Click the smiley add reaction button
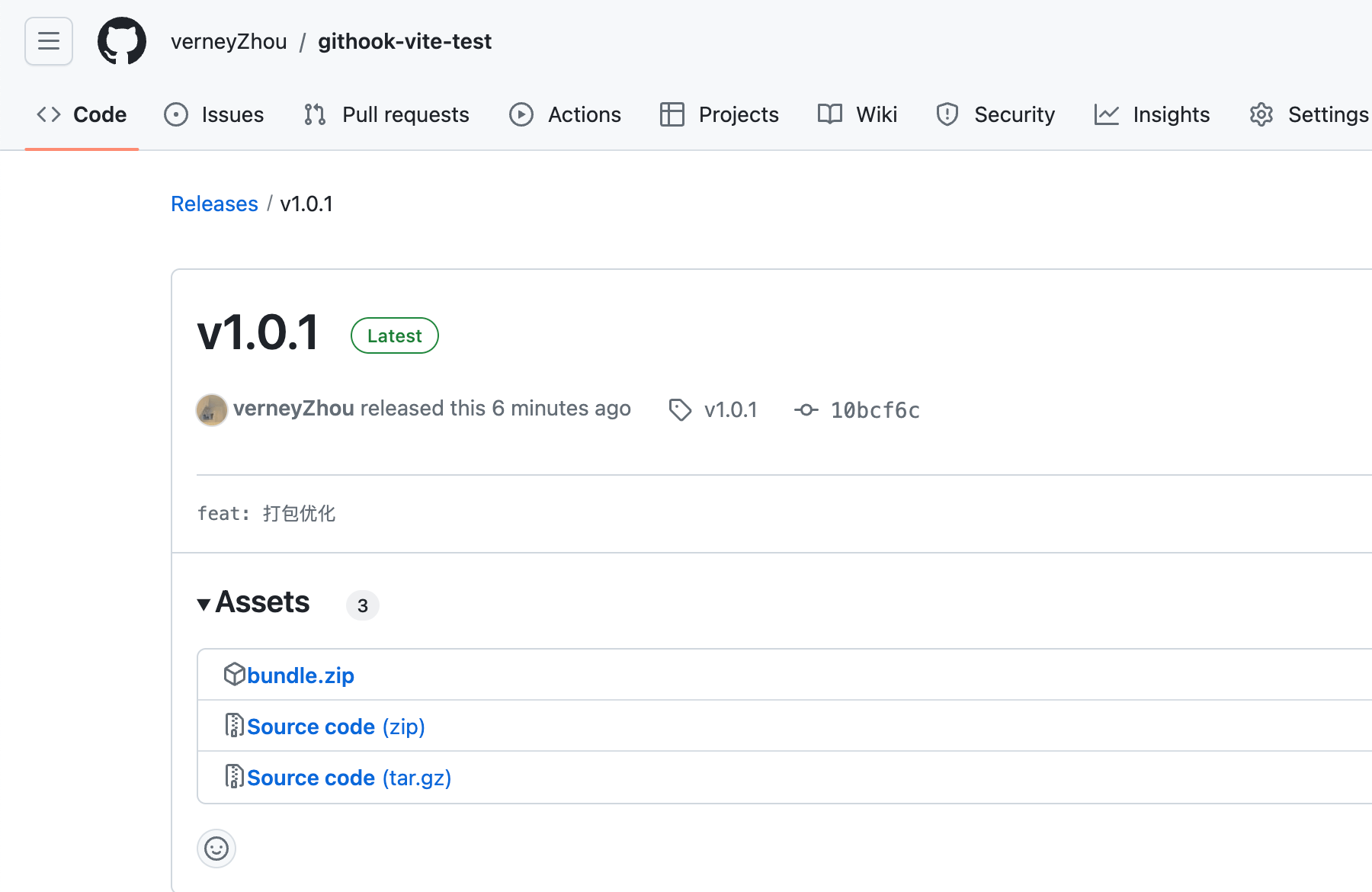 point(216,849)
